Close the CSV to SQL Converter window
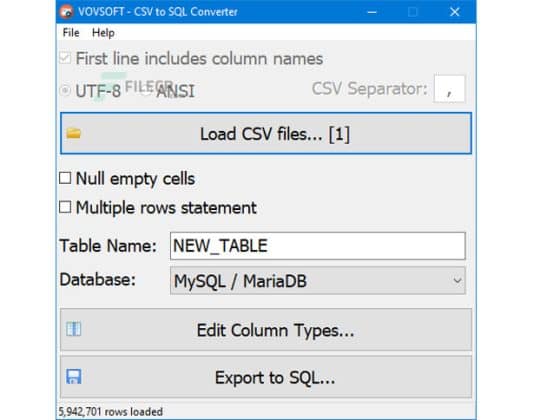The height and width of the screenshot is (420, 560). 455,12
